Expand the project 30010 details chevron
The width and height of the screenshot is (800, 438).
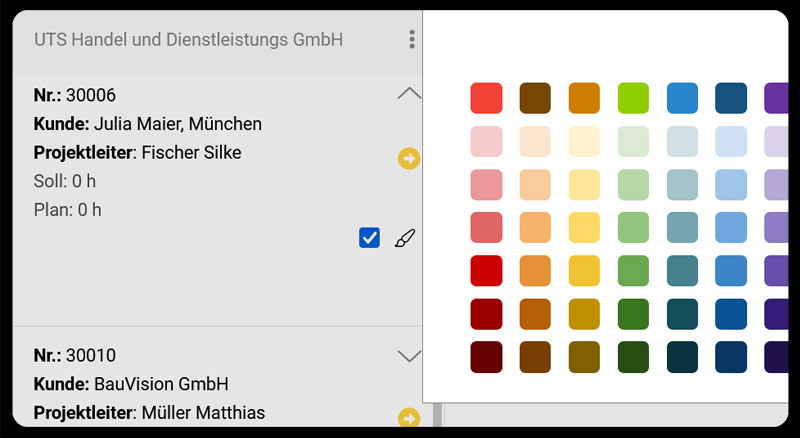(409, 355)
